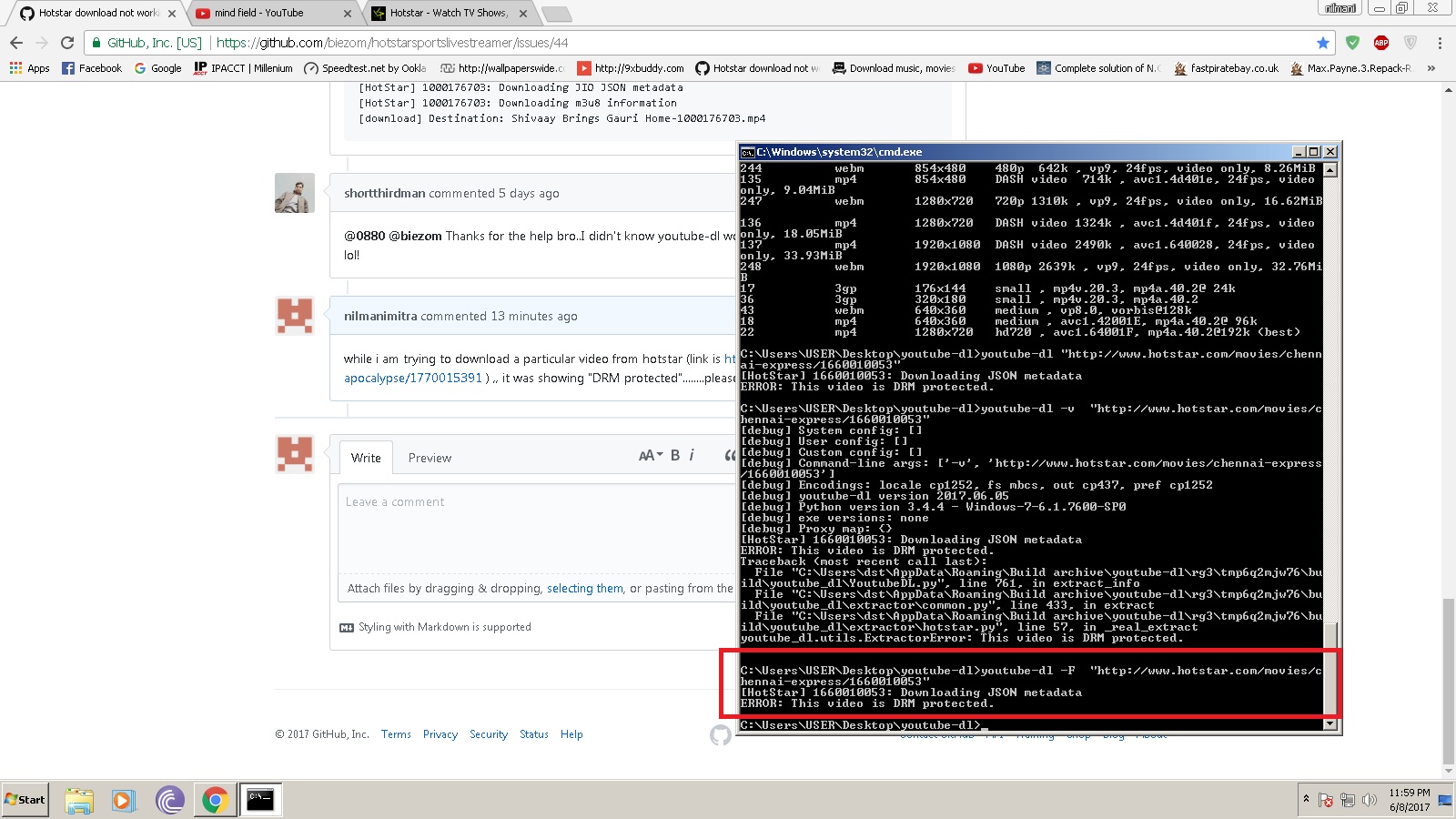Open shortthirdman's profile link
The image size is (1456, 819).
click(x=385, y=193)
